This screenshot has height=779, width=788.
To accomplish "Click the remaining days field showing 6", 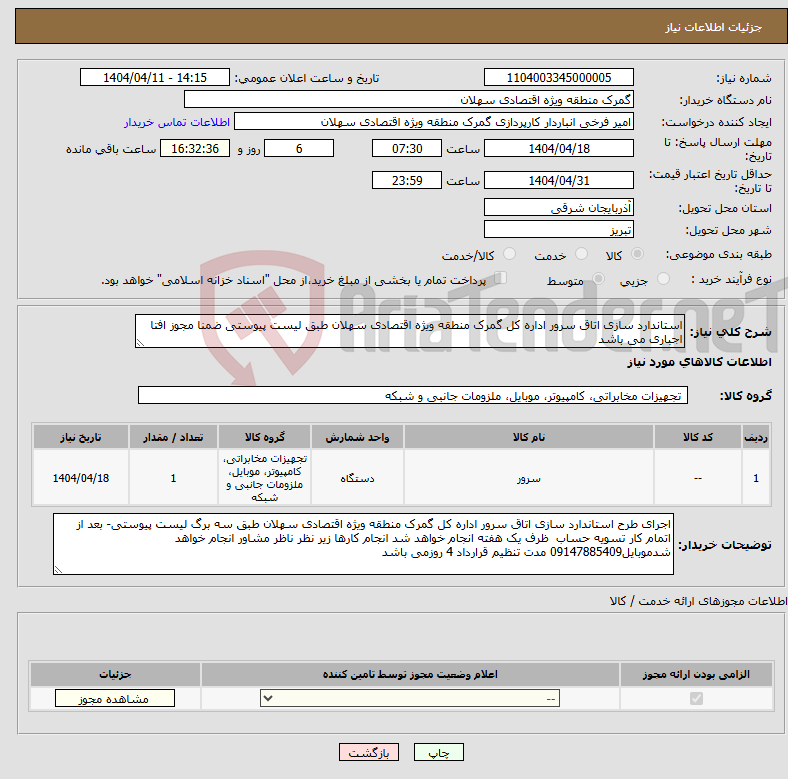I will coord(299,148).
